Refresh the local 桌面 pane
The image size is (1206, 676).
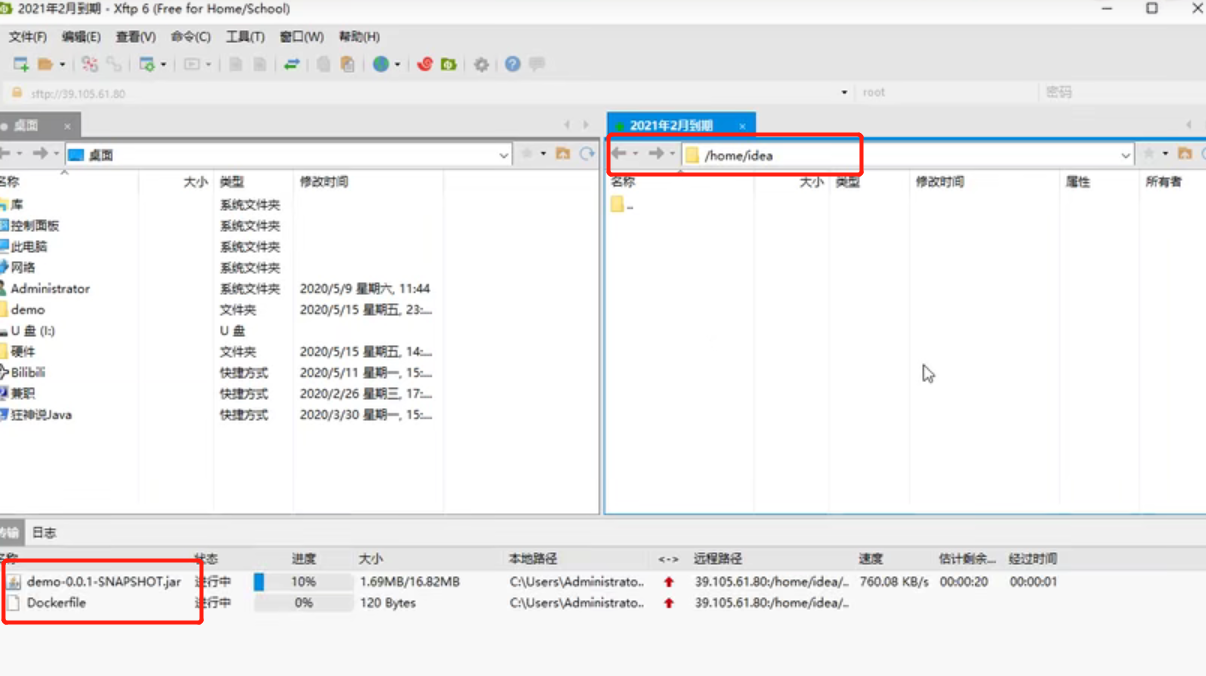587,154
